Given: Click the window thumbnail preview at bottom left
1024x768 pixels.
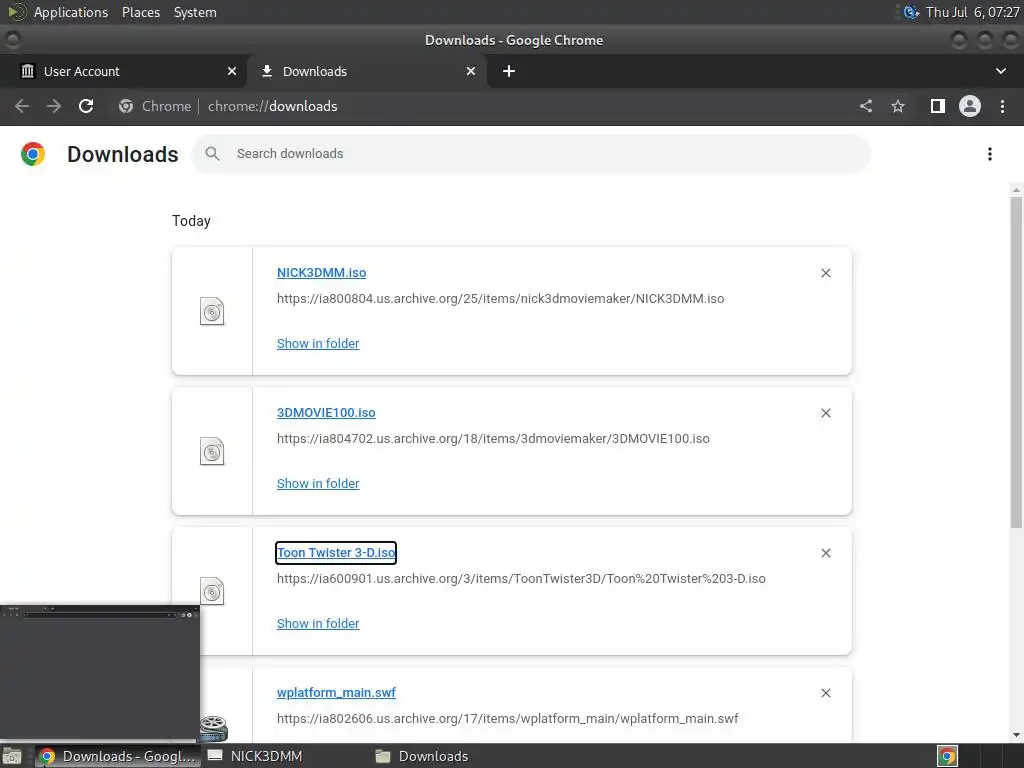Looking at the screenshot, I should coord(99,672).
